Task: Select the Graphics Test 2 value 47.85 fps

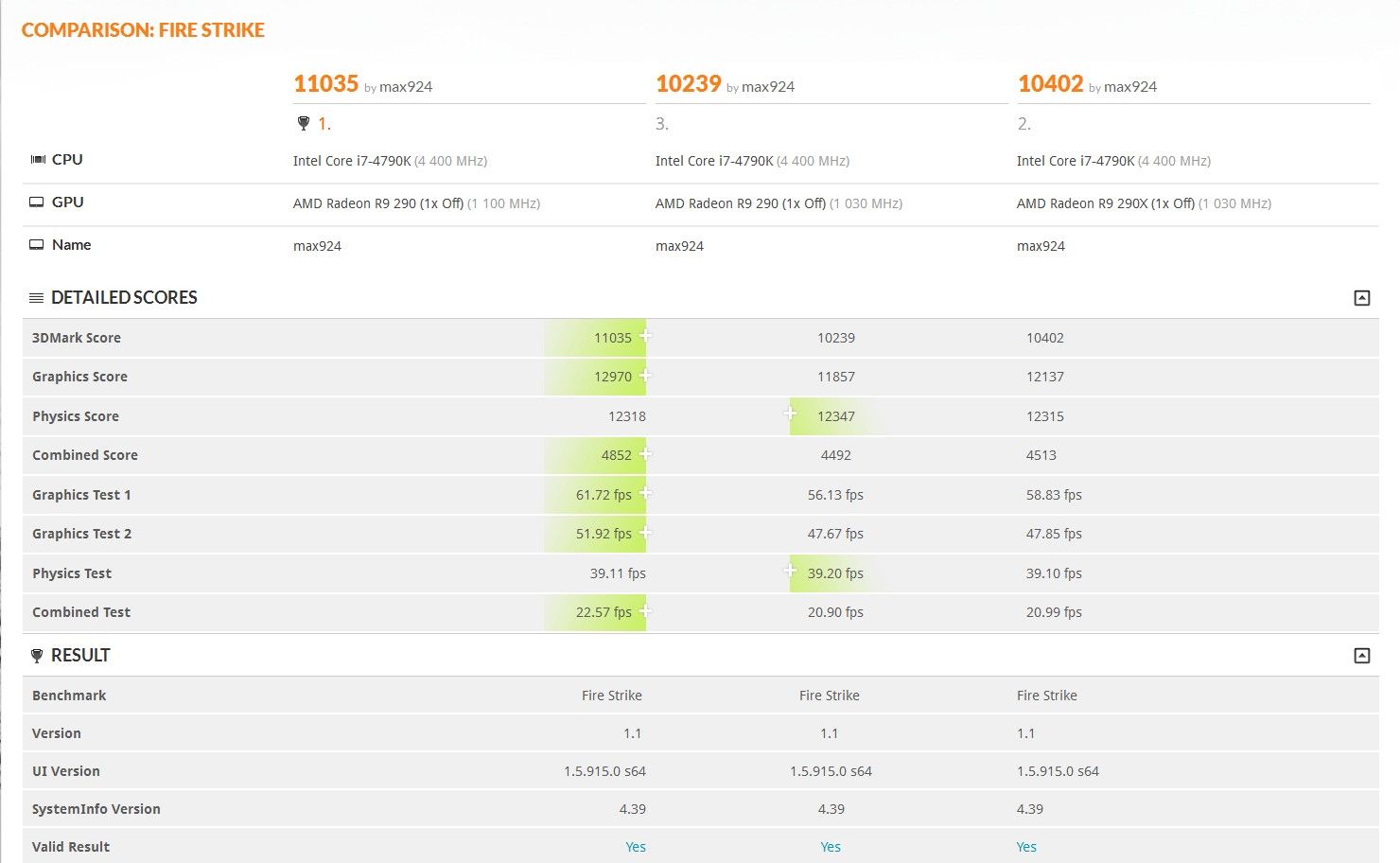Action: (1054, 534)
